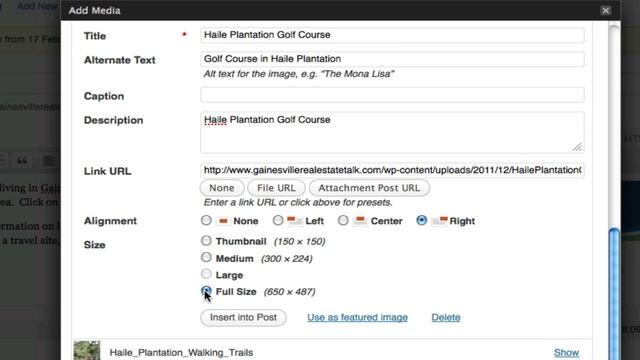Select Thumbnail size (150 × 150)

206,241
